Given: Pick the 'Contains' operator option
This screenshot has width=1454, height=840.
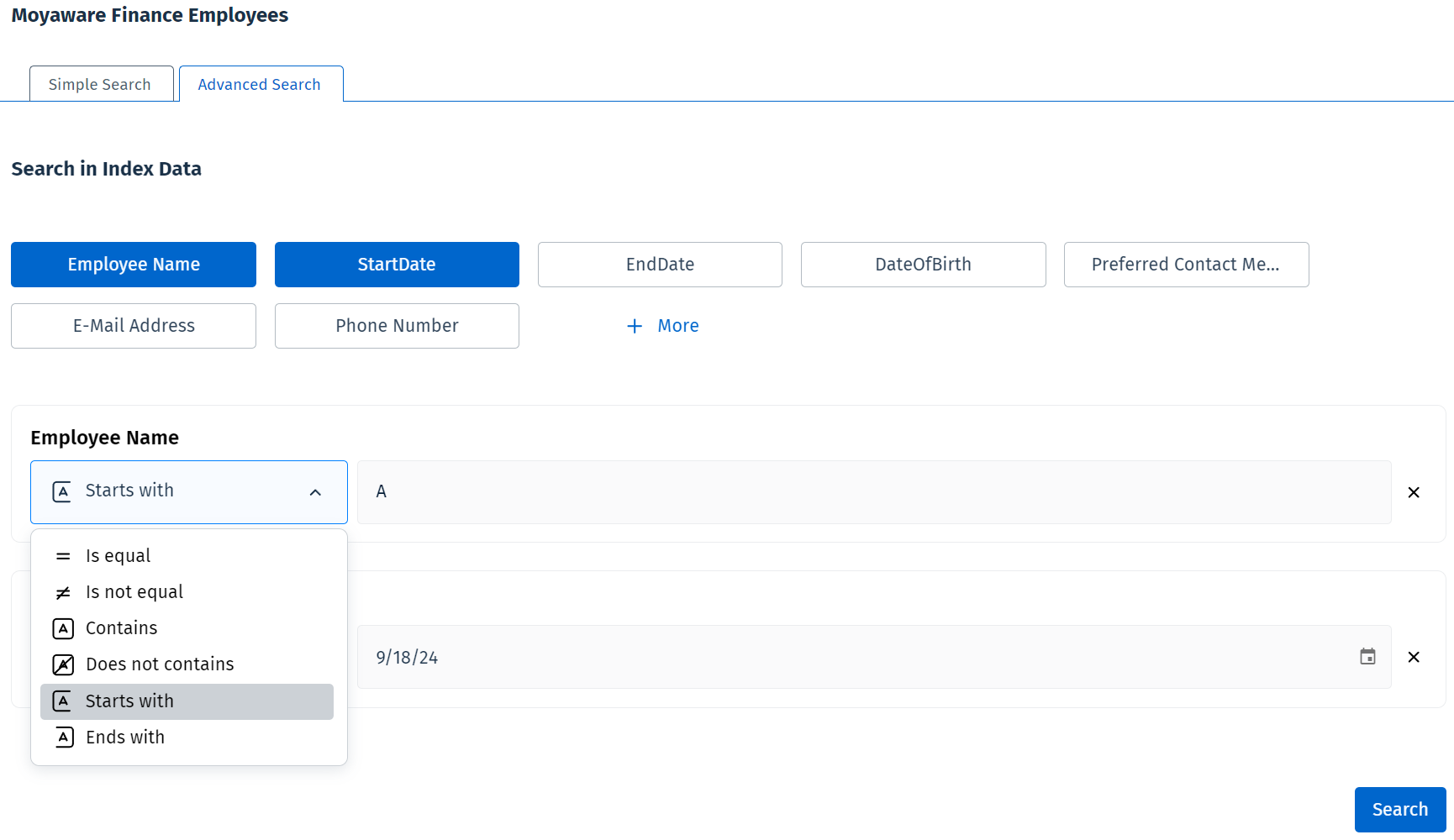Looking at the screenshot, I should click(121, 628).
